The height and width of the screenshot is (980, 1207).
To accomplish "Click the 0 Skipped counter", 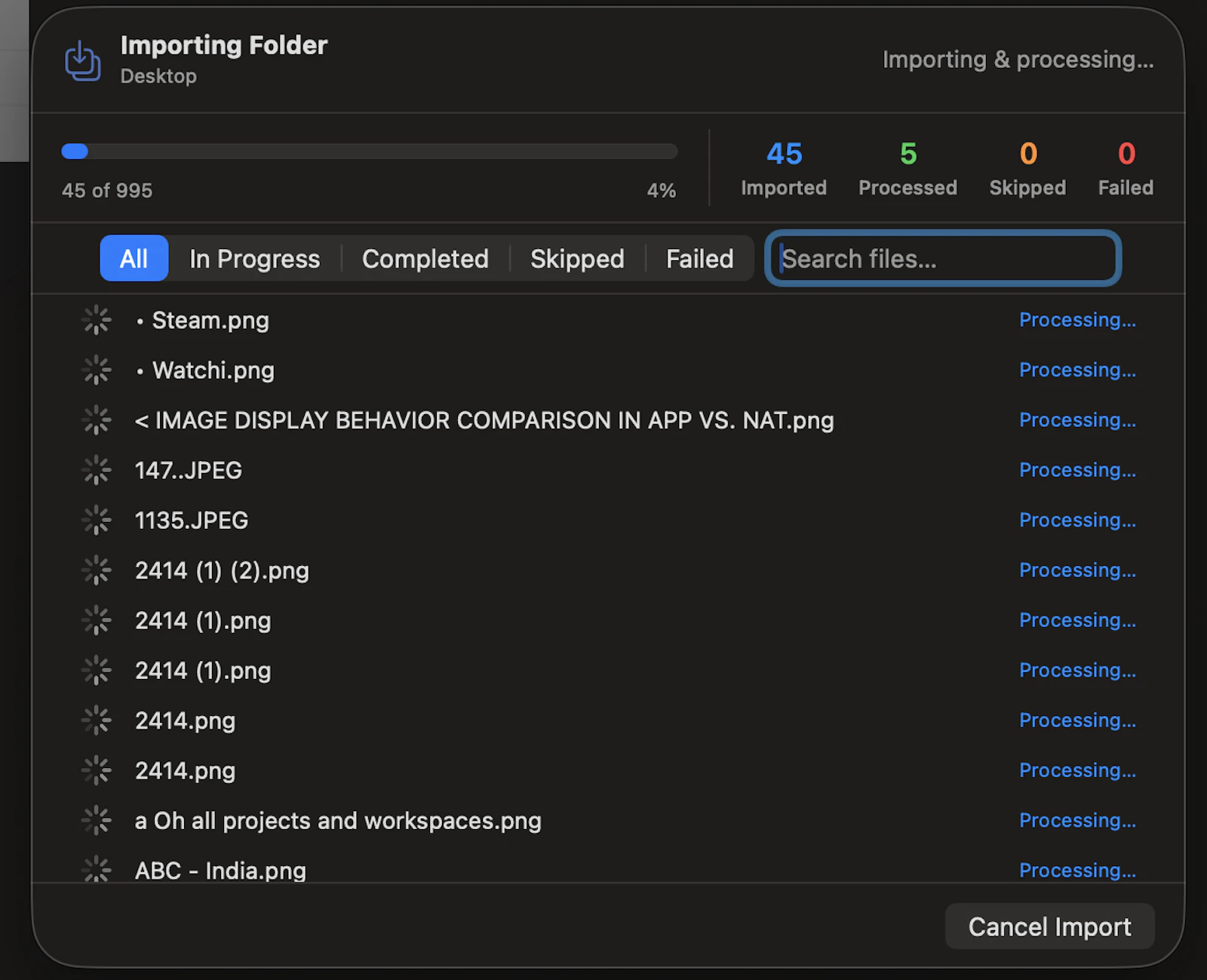I will pyautogui.click(x=1027, y=168).
